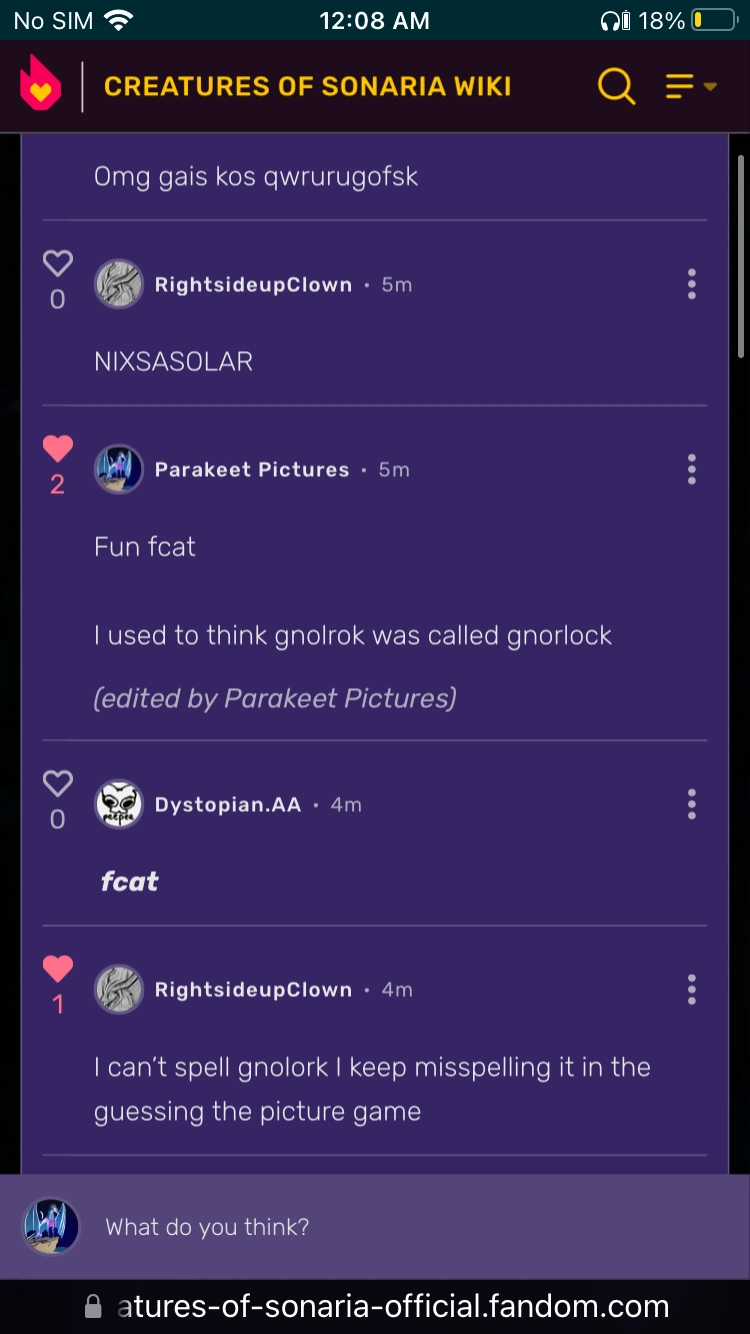Open Dystopian.AA username link

[x=228, y=805]
